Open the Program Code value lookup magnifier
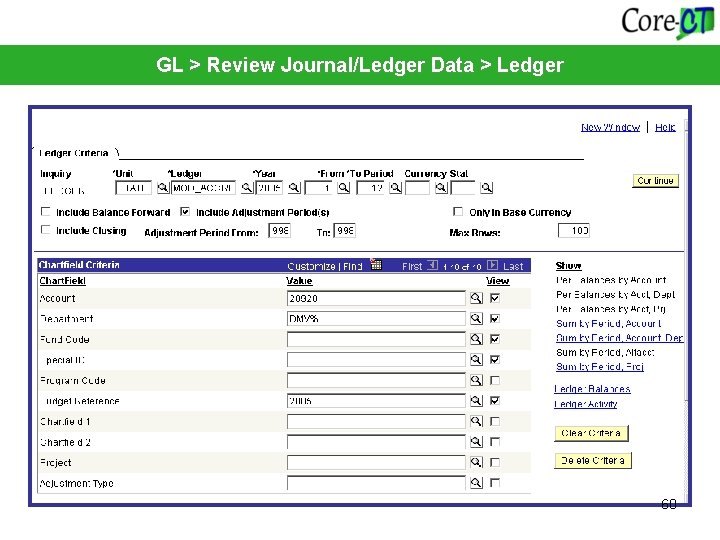Image resolution: width=720 pixels, height=540 pixels. 476,380
